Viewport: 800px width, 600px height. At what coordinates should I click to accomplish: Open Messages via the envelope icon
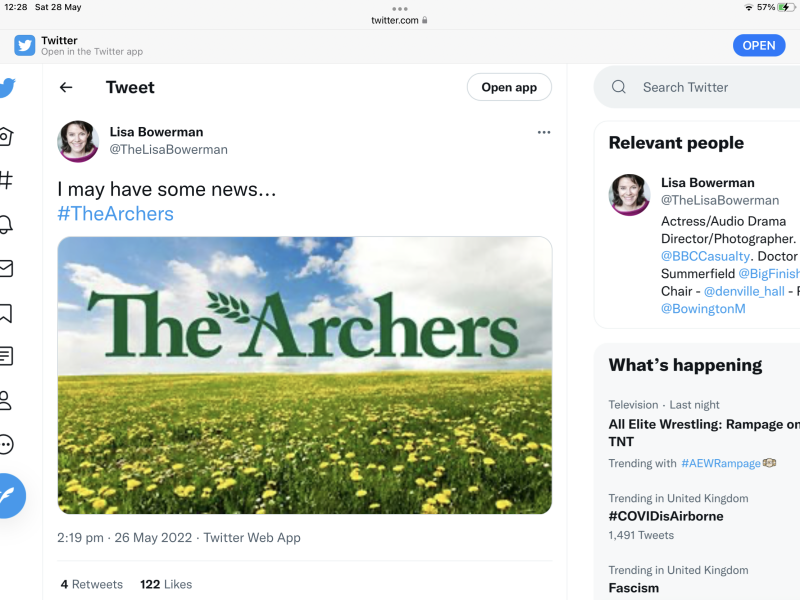[10, 269]
